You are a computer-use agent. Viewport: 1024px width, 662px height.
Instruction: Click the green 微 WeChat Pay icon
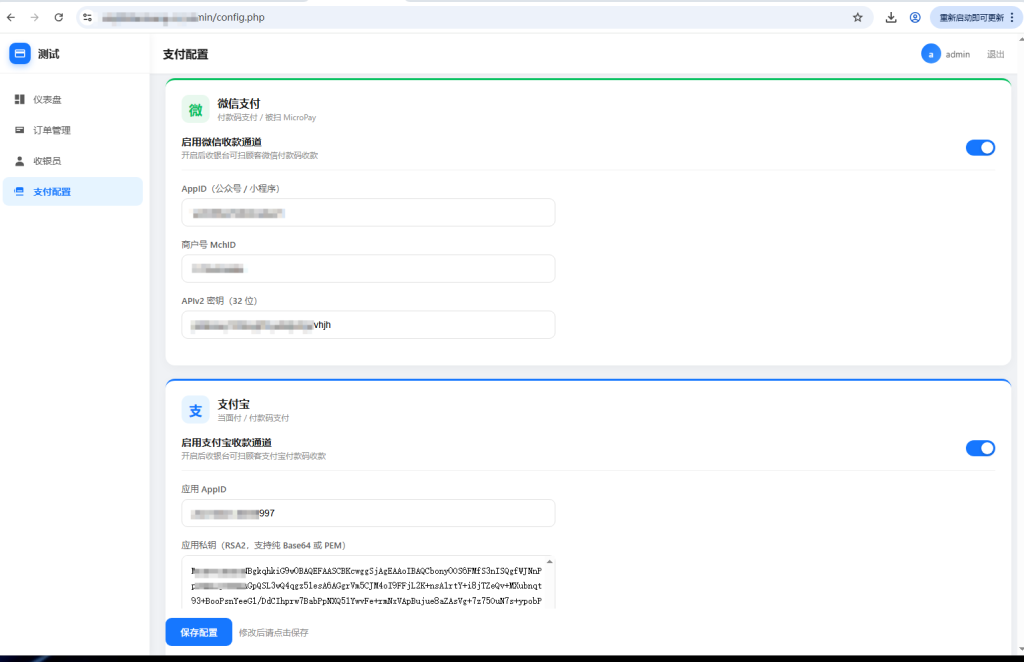click(195, 110)
